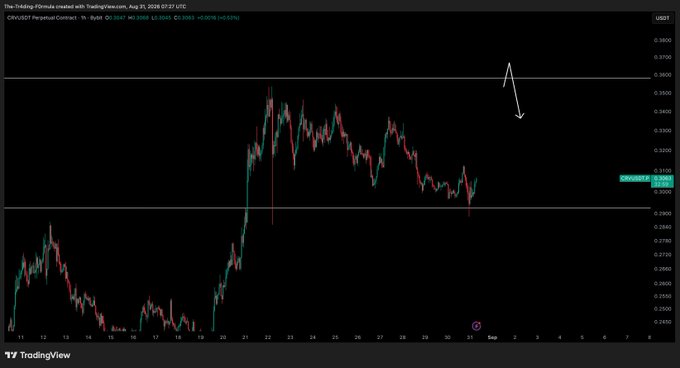Click the 0.3300 price axis label
This screenshot has width=680, height=368.
coord(662,131)
